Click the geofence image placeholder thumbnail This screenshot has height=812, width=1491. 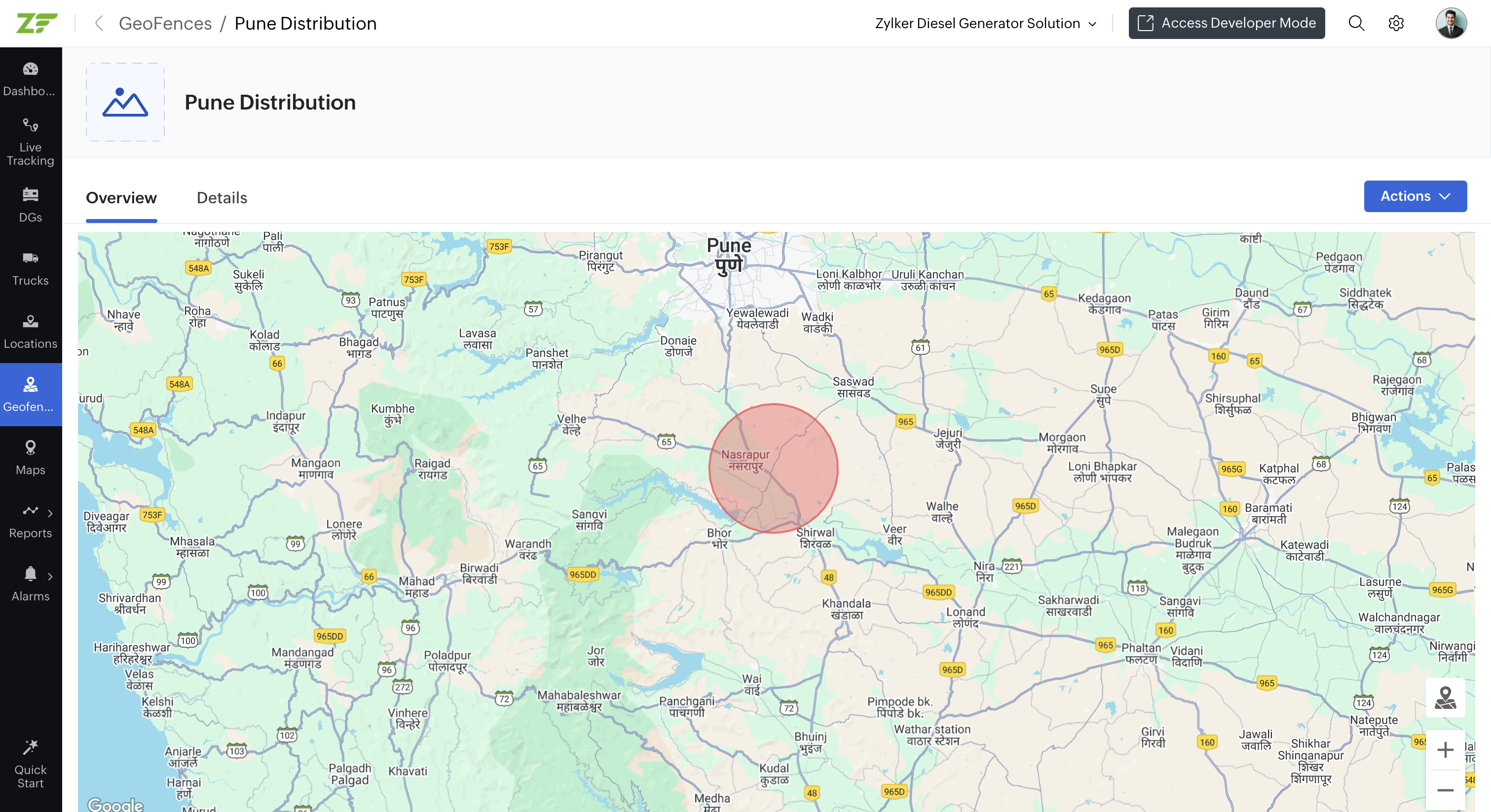pos(125,102)
